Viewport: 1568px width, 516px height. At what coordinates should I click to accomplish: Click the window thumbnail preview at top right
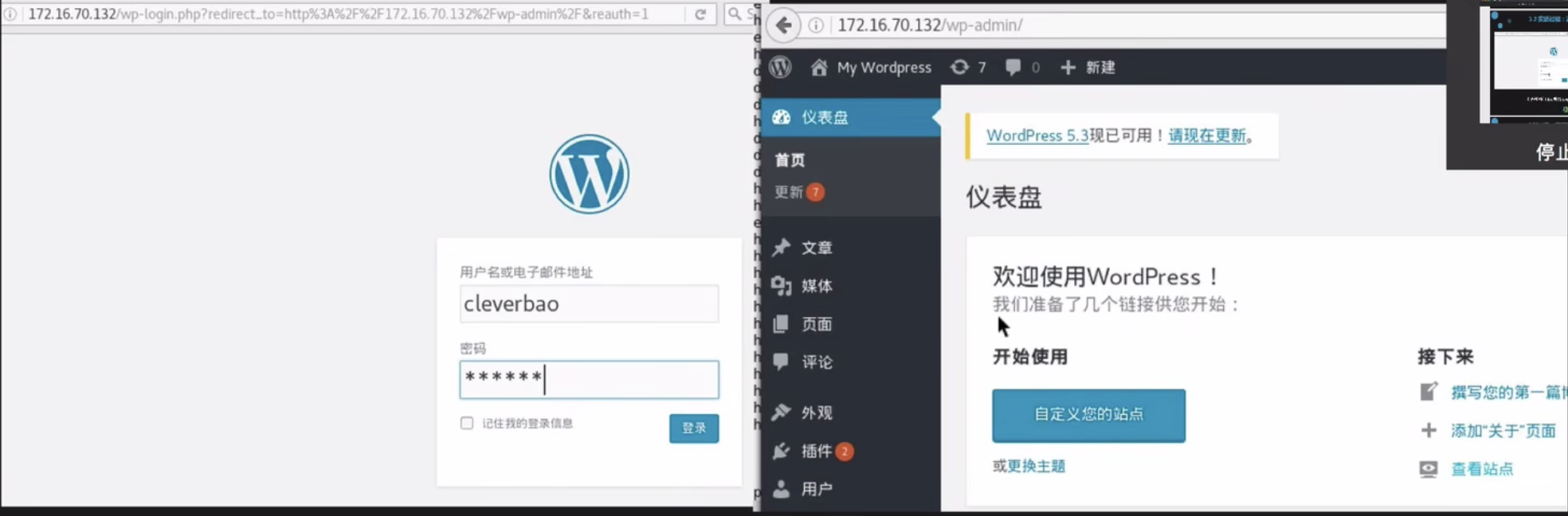click(x=1523, y=64)
